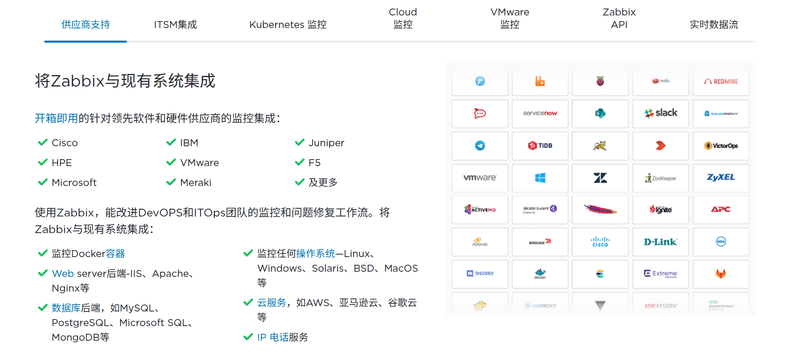This screenshot has height=361, width=800.
Task: Switch to the Cloud 监控 tab
Action: tap(403, 18)
